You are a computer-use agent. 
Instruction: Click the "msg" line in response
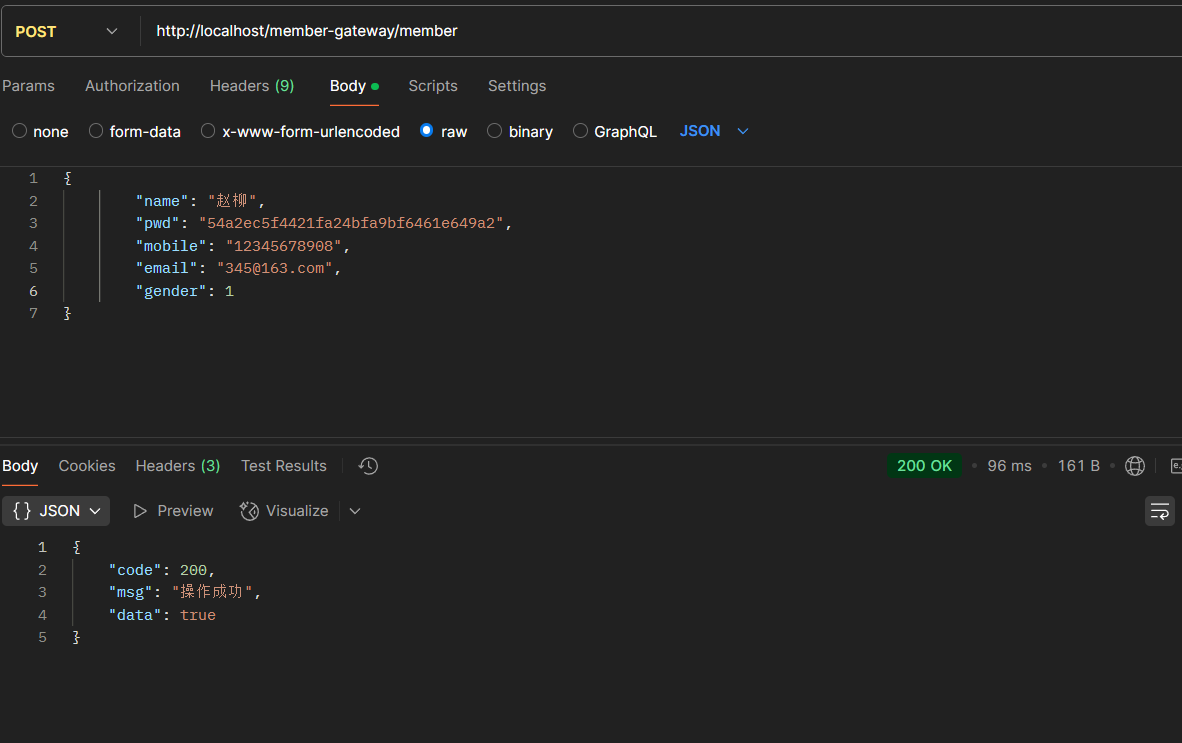pos(184,593)
